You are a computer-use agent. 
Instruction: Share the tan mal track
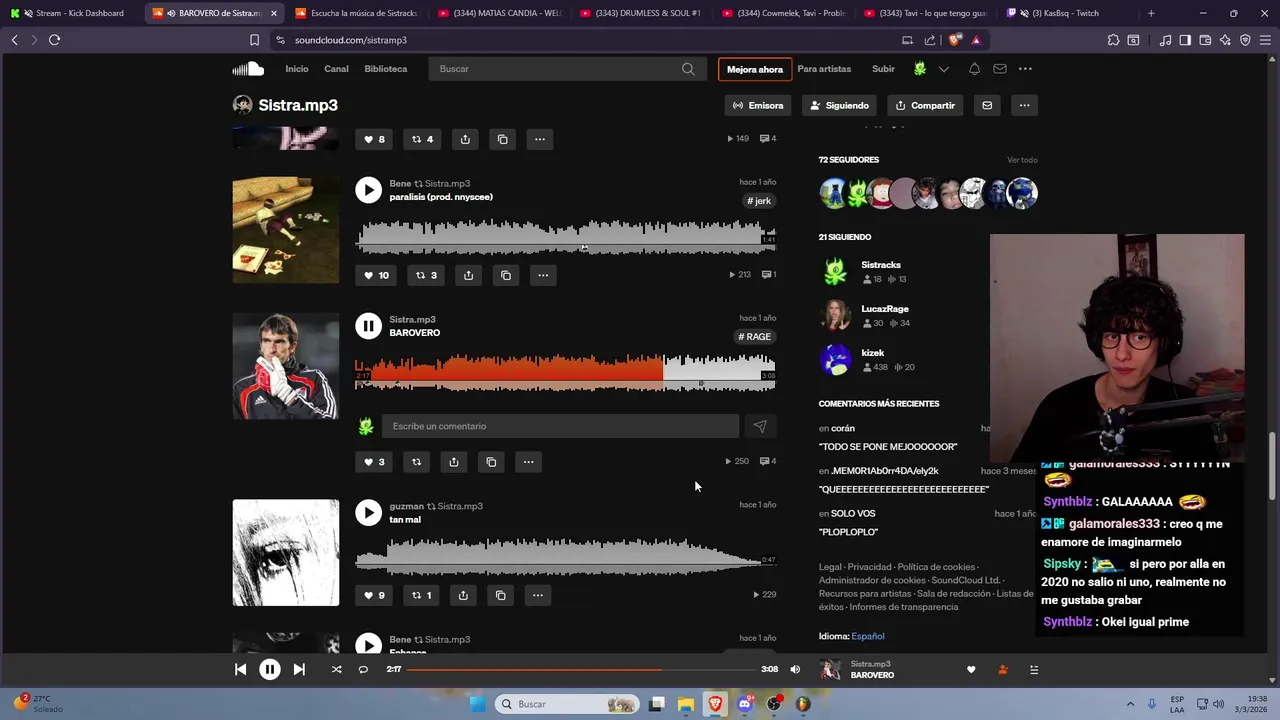pyautogui.click(x=463, y=595)
